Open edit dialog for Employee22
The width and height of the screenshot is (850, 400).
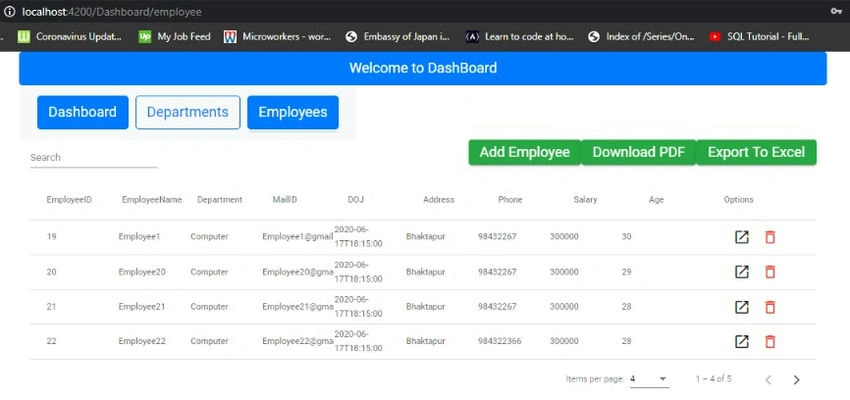(742, 341)
